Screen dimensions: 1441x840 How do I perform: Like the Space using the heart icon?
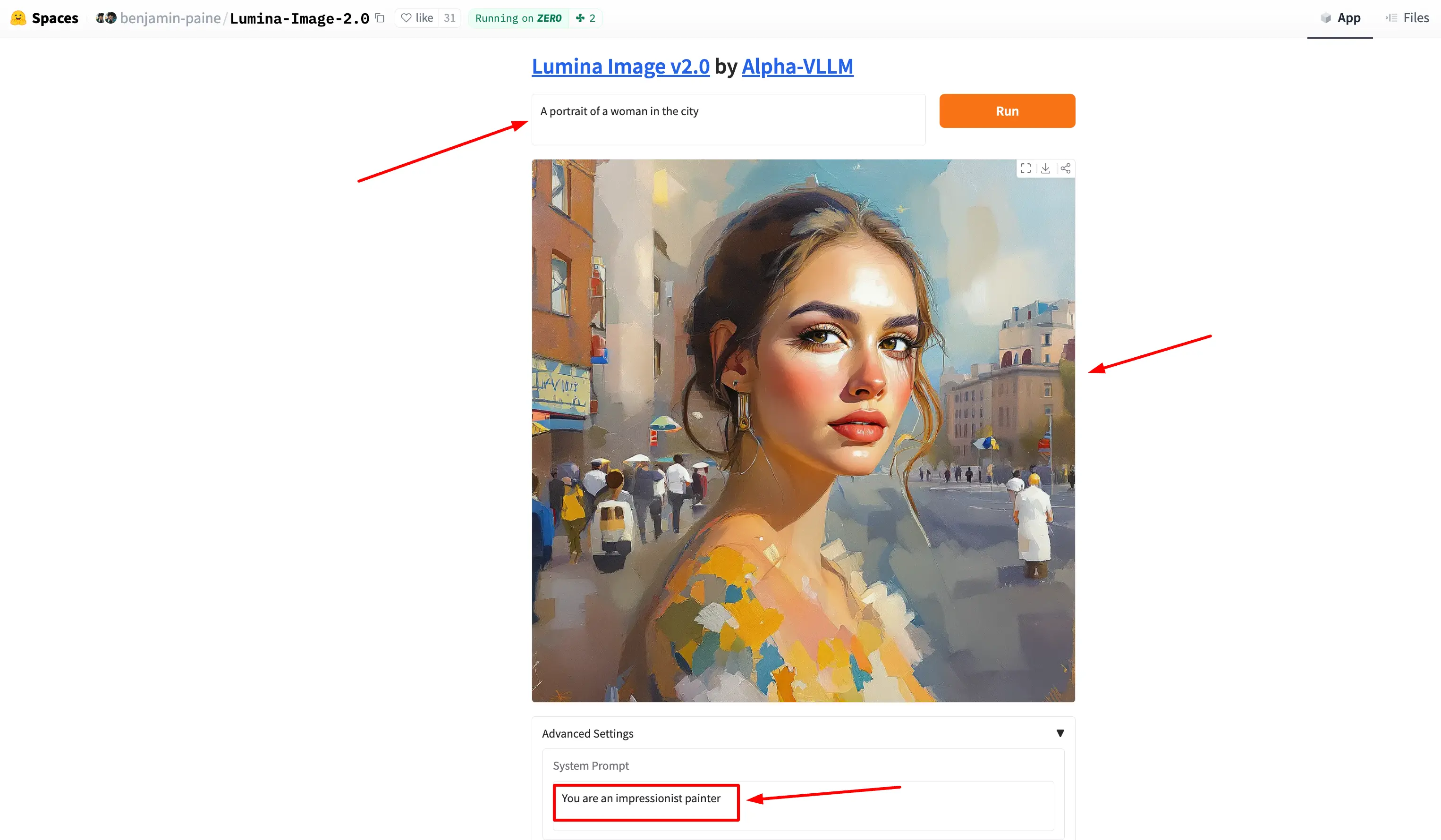[x=406, y=18]
